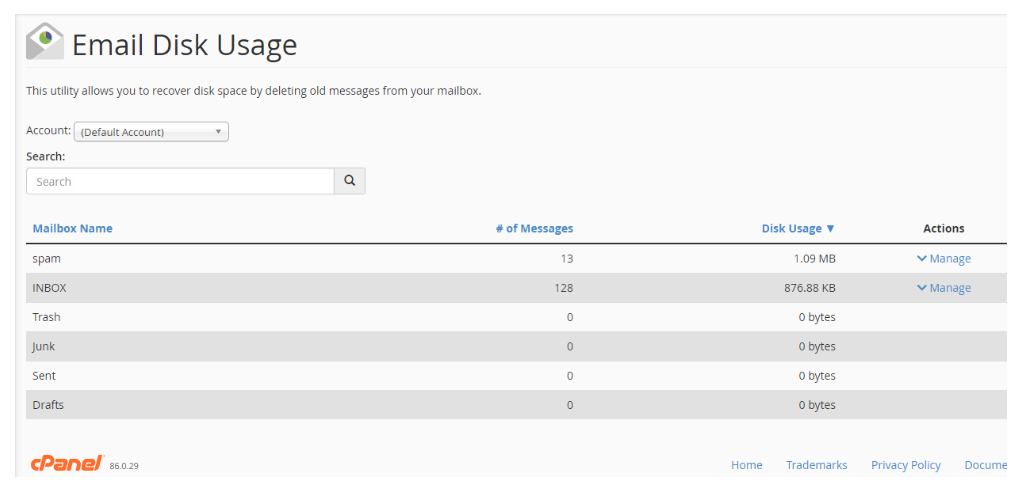The height and width of the screenshot is (501, 1020).
Task: Click the cPanel logo
Action: pyautogui.click(x=67, y=463)
